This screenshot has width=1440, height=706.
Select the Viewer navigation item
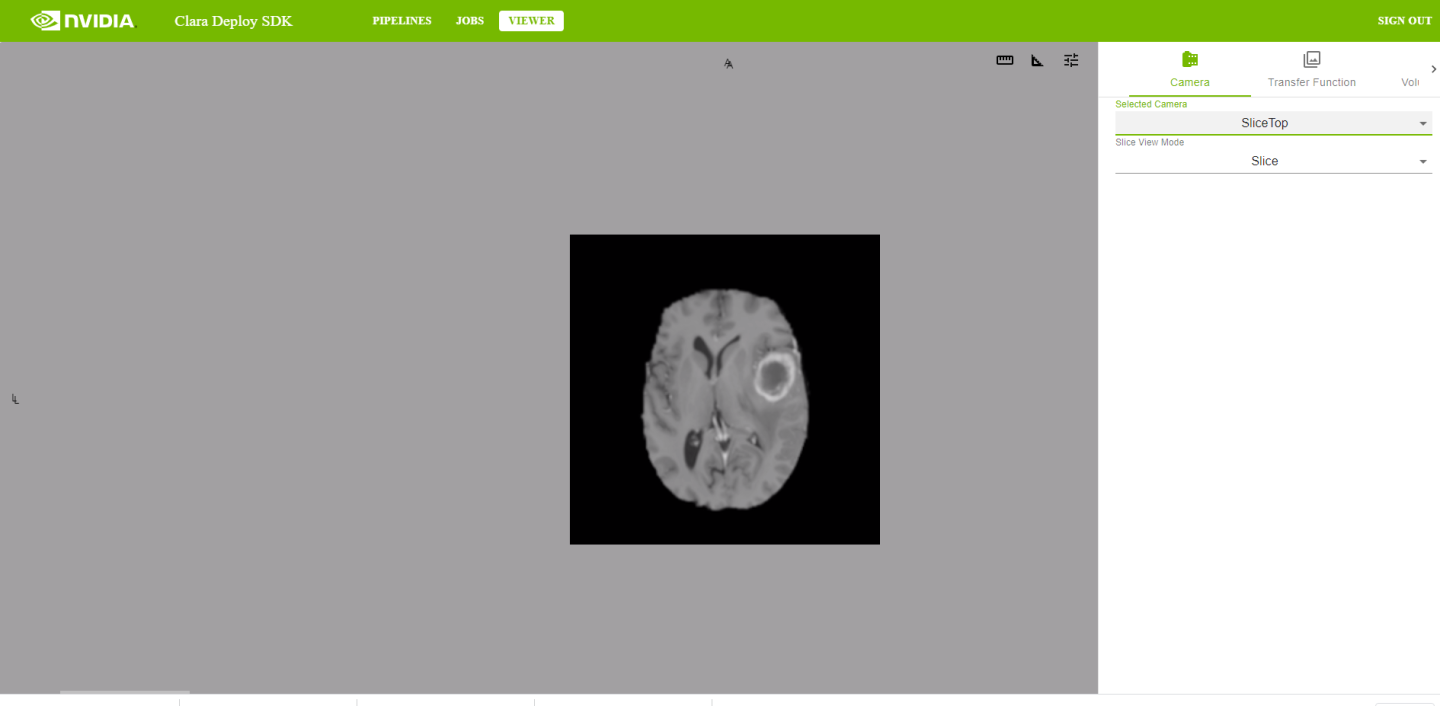pos(531,21)
